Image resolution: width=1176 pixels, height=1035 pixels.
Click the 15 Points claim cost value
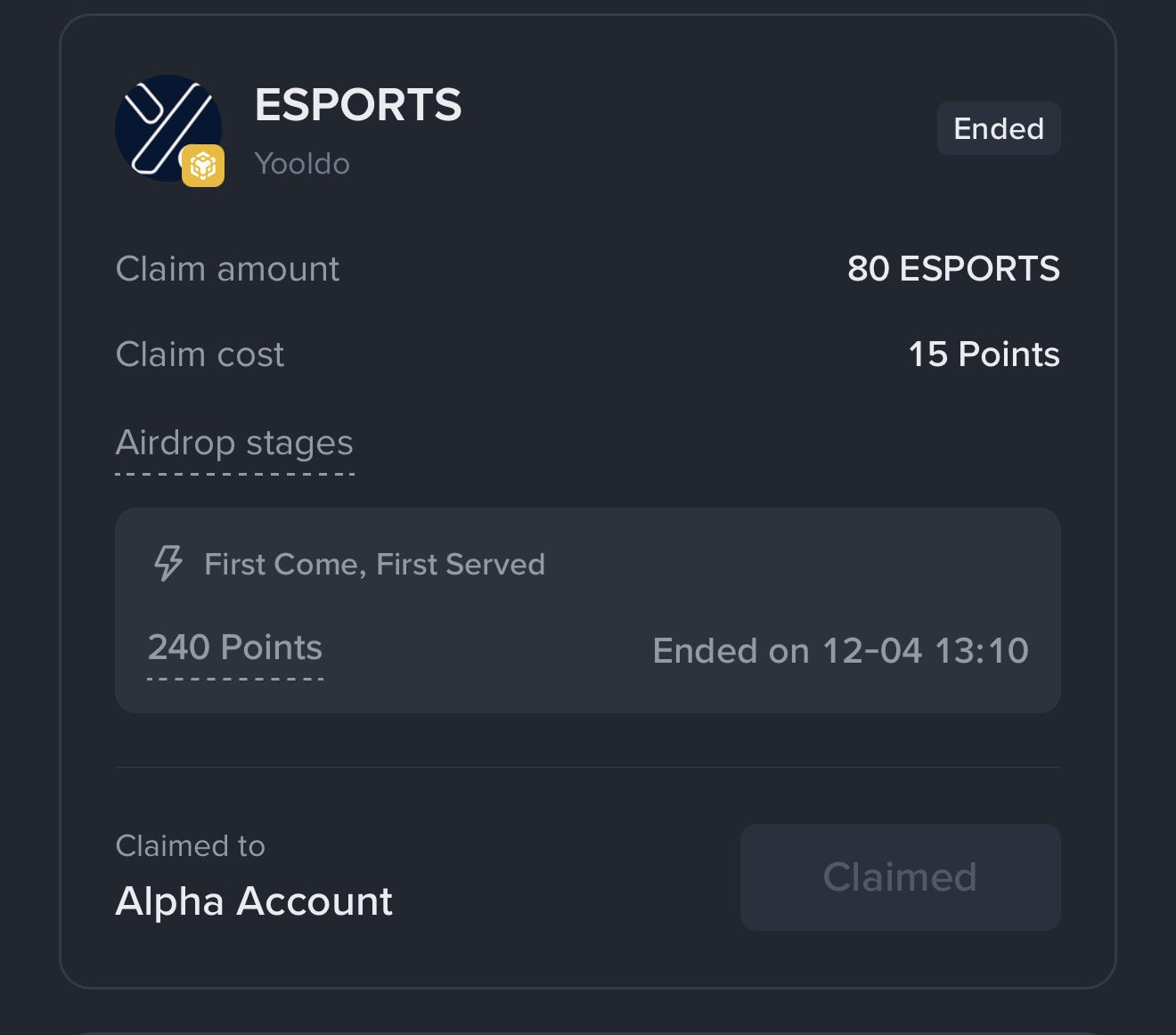click(984, 355)
